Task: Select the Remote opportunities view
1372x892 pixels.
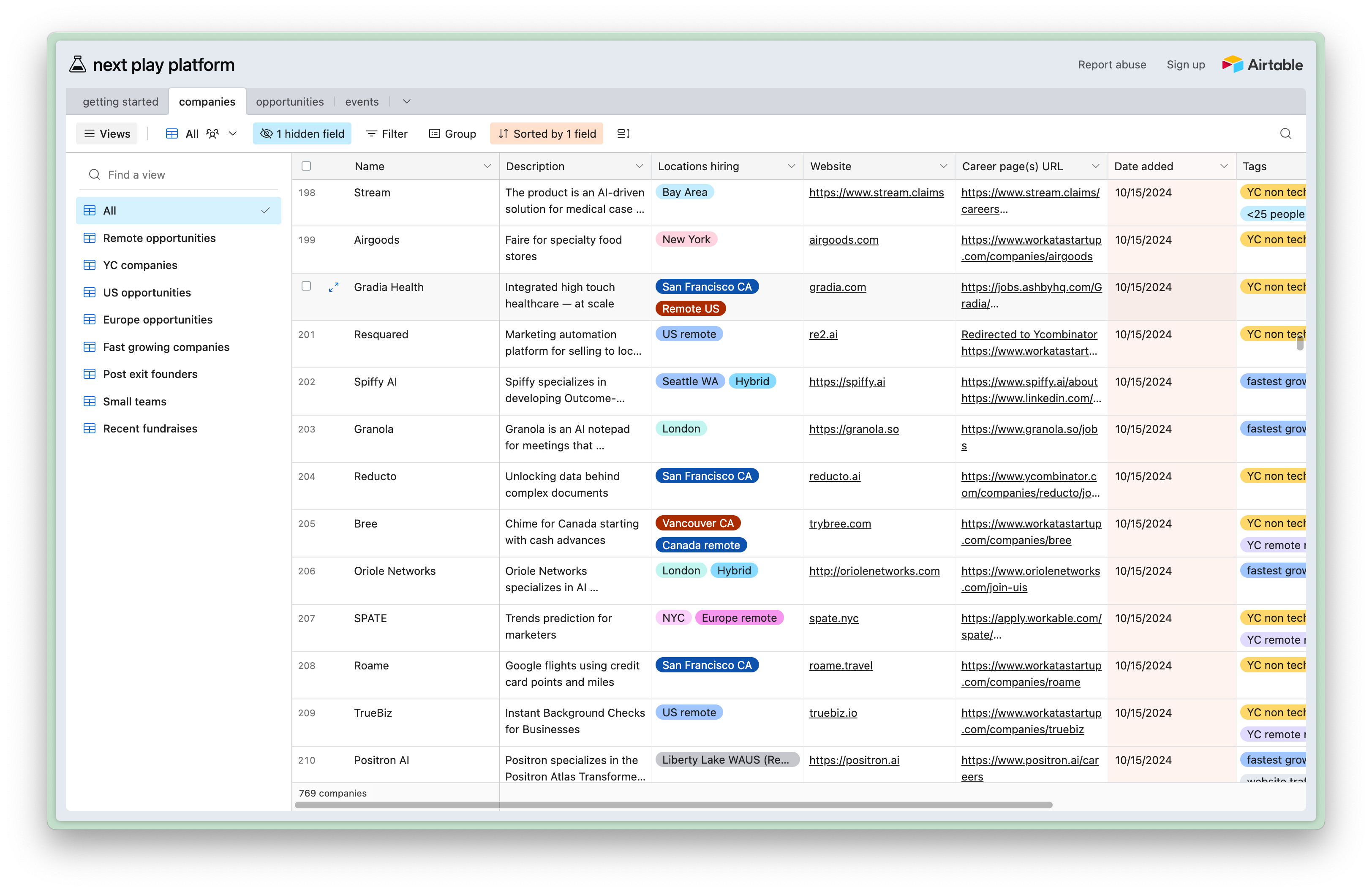Action: pos(179,238)
